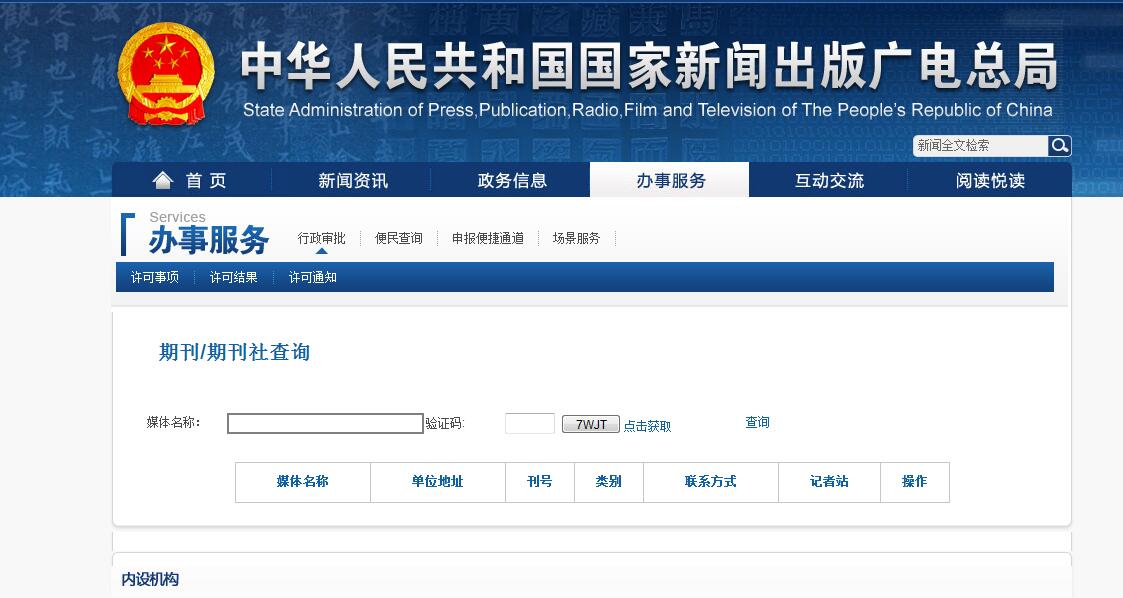The height and width of the screenshot is (598, 1123).
Task: Click 查询 to submit the search
Action: click(x=755, y=422)
